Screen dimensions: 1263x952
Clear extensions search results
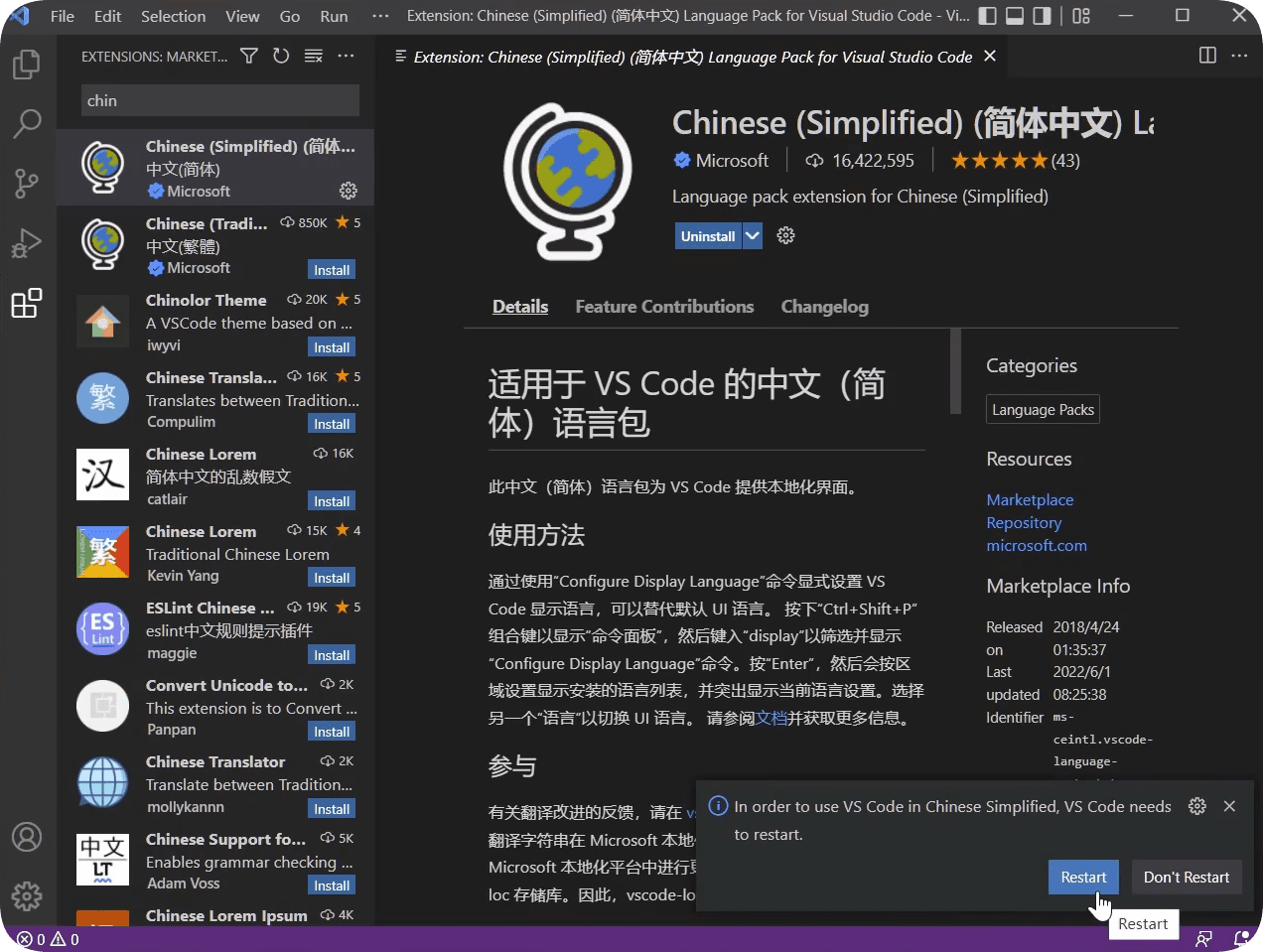click(313, 57)
